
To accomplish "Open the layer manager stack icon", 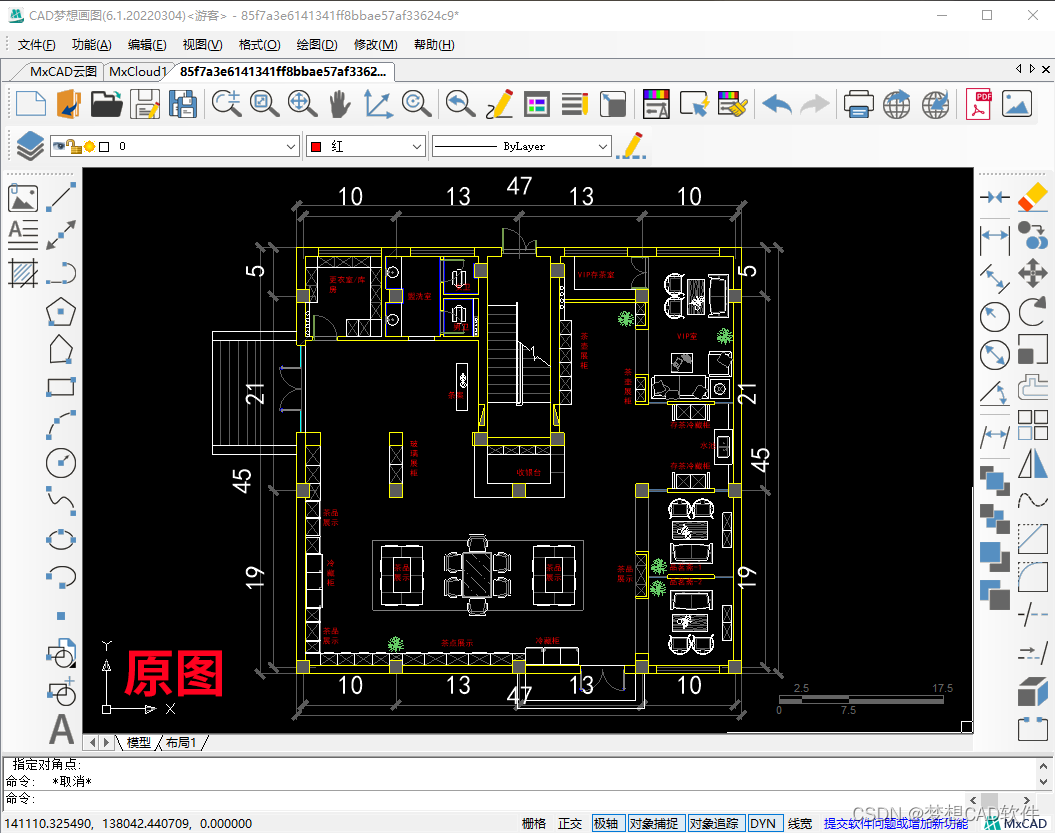I will click(30, 146).
